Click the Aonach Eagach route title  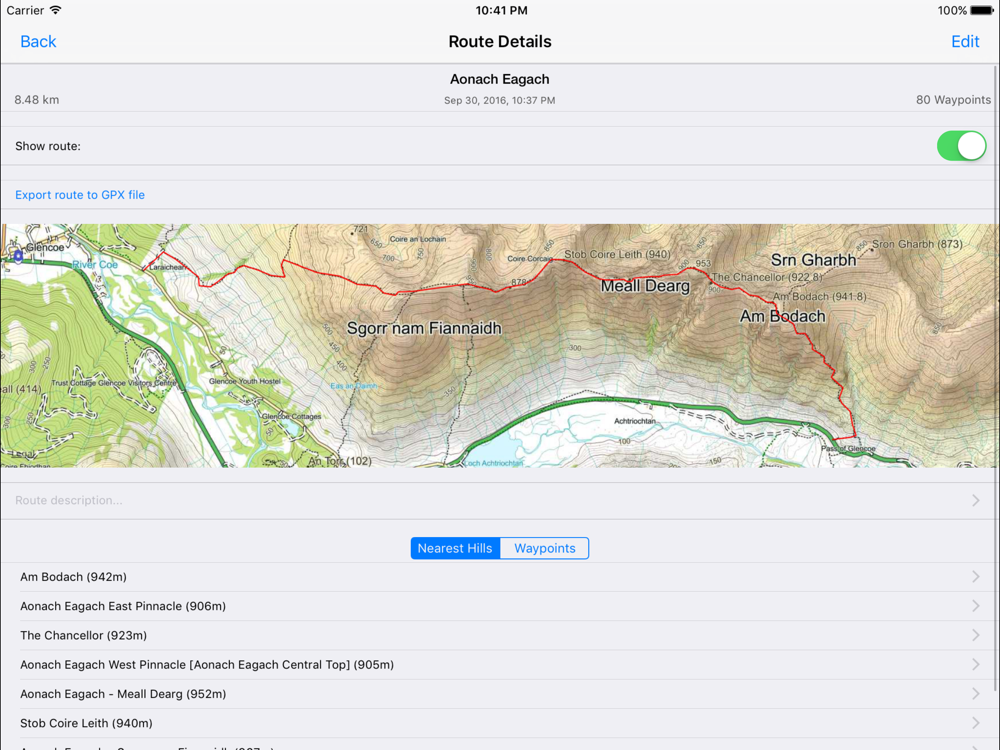tap(499, 80)
